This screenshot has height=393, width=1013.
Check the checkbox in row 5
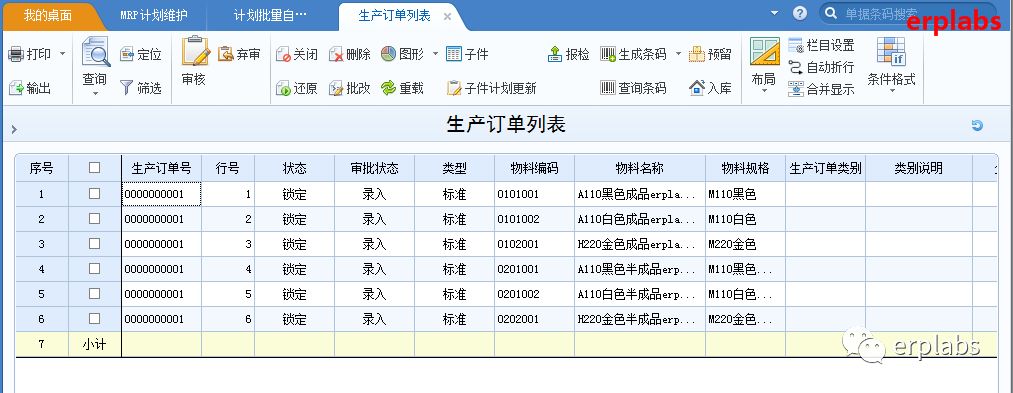pos(94,293)
